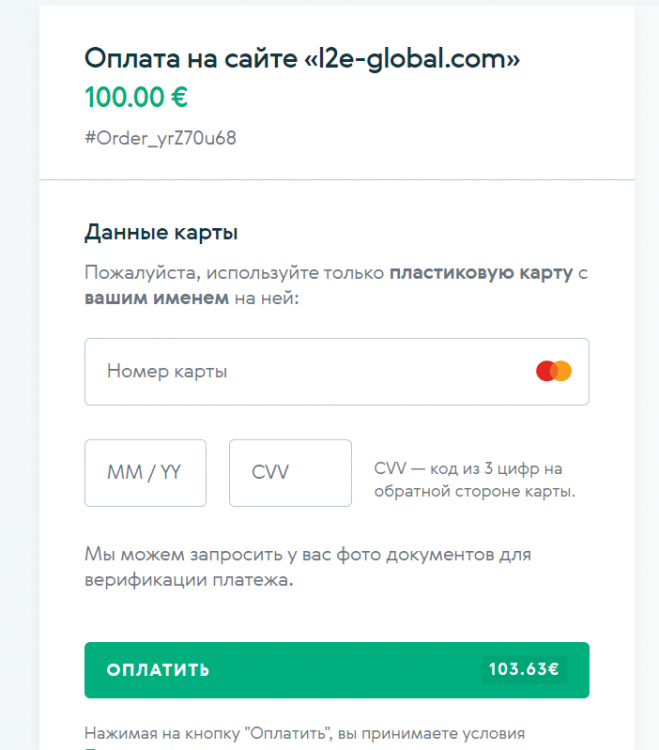Click the MM / YY expiry field
Image resolution: width=659 pixels, height=750 pixels.
[x=145, y=473]
